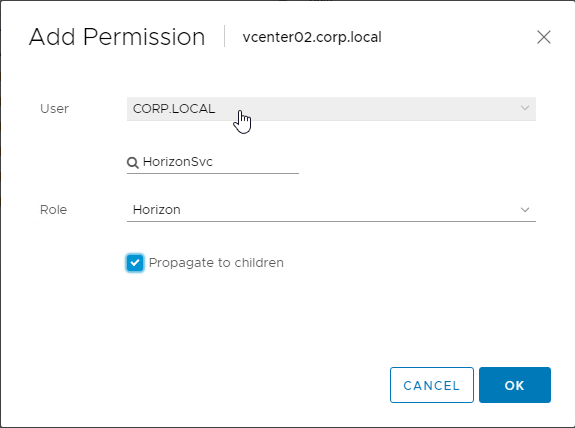Click the HorizonSvc user search field
The image size is (575, 428).
click(213, 162)
